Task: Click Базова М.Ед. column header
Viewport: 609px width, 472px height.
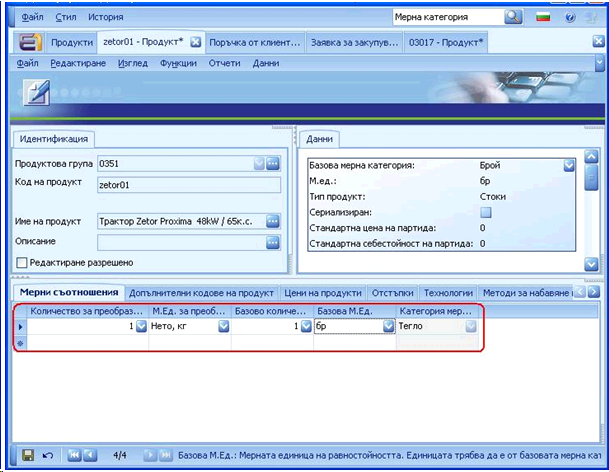Action: 355,311
